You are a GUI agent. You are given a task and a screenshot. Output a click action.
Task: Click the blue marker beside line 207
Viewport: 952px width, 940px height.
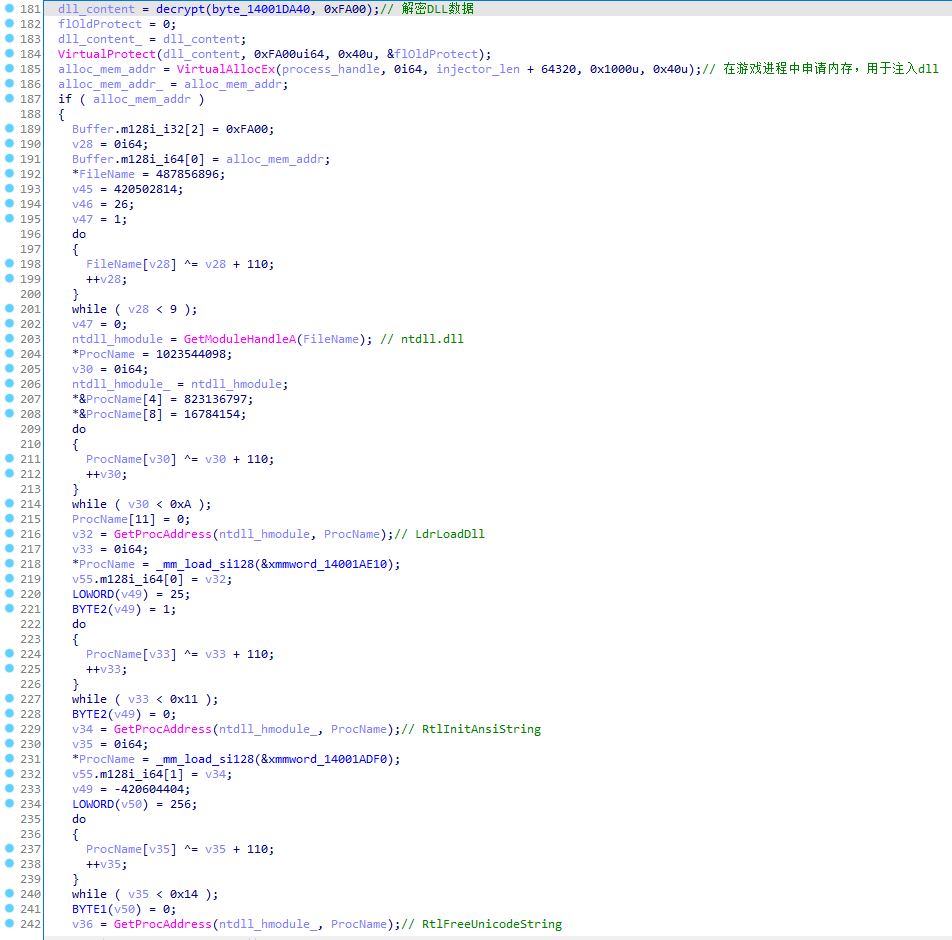9,398
